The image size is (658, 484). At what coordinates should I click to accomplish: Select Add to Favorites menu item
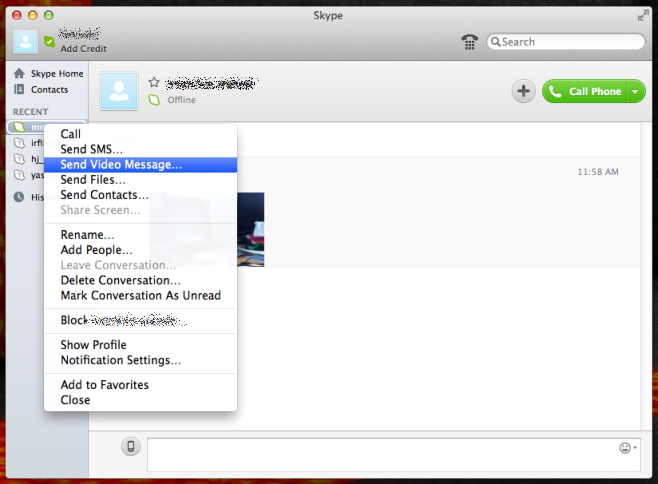[141, 385]
